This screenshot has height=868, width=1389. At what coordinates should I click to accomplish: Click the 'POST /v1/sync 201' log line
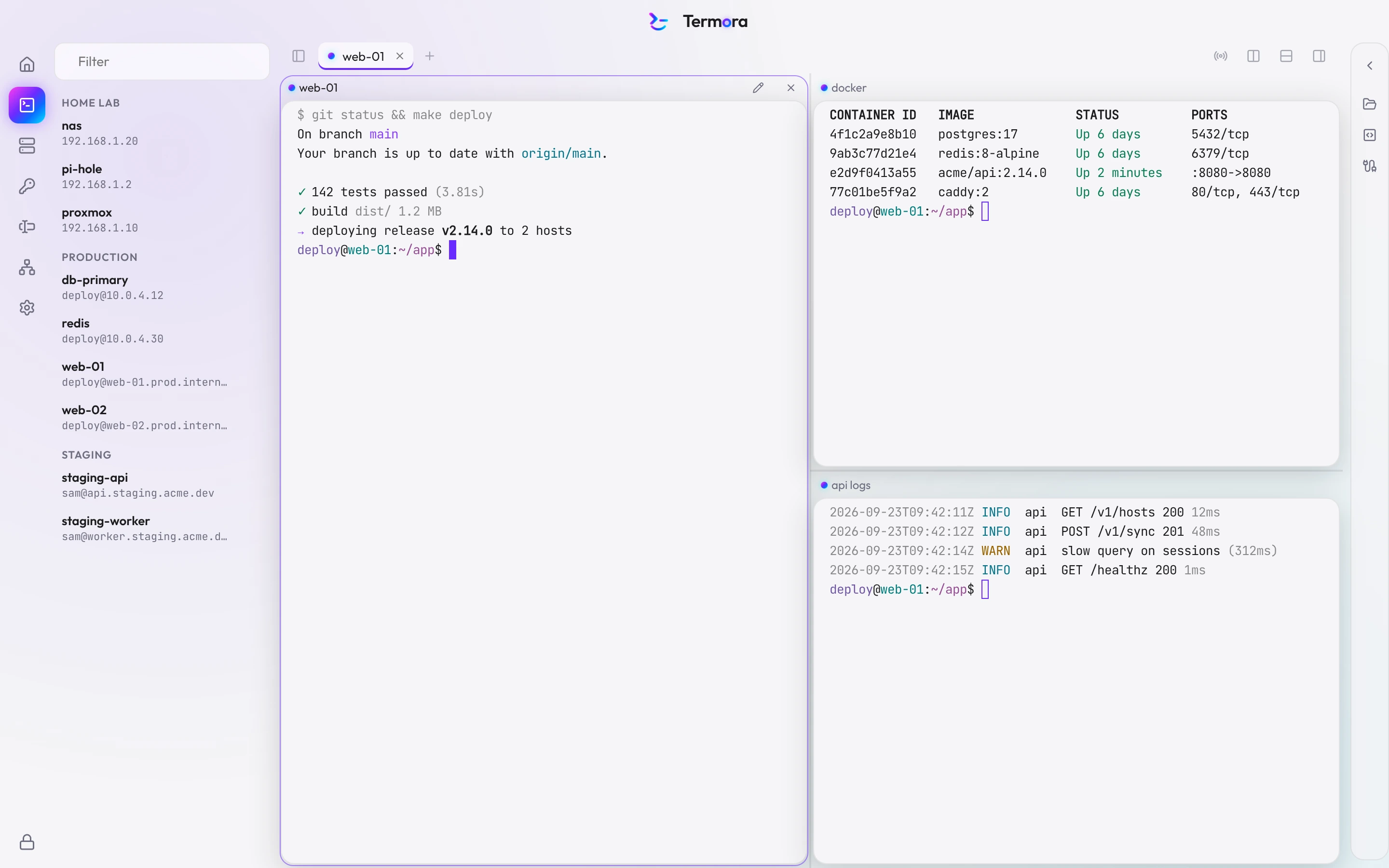[1122, 531]
